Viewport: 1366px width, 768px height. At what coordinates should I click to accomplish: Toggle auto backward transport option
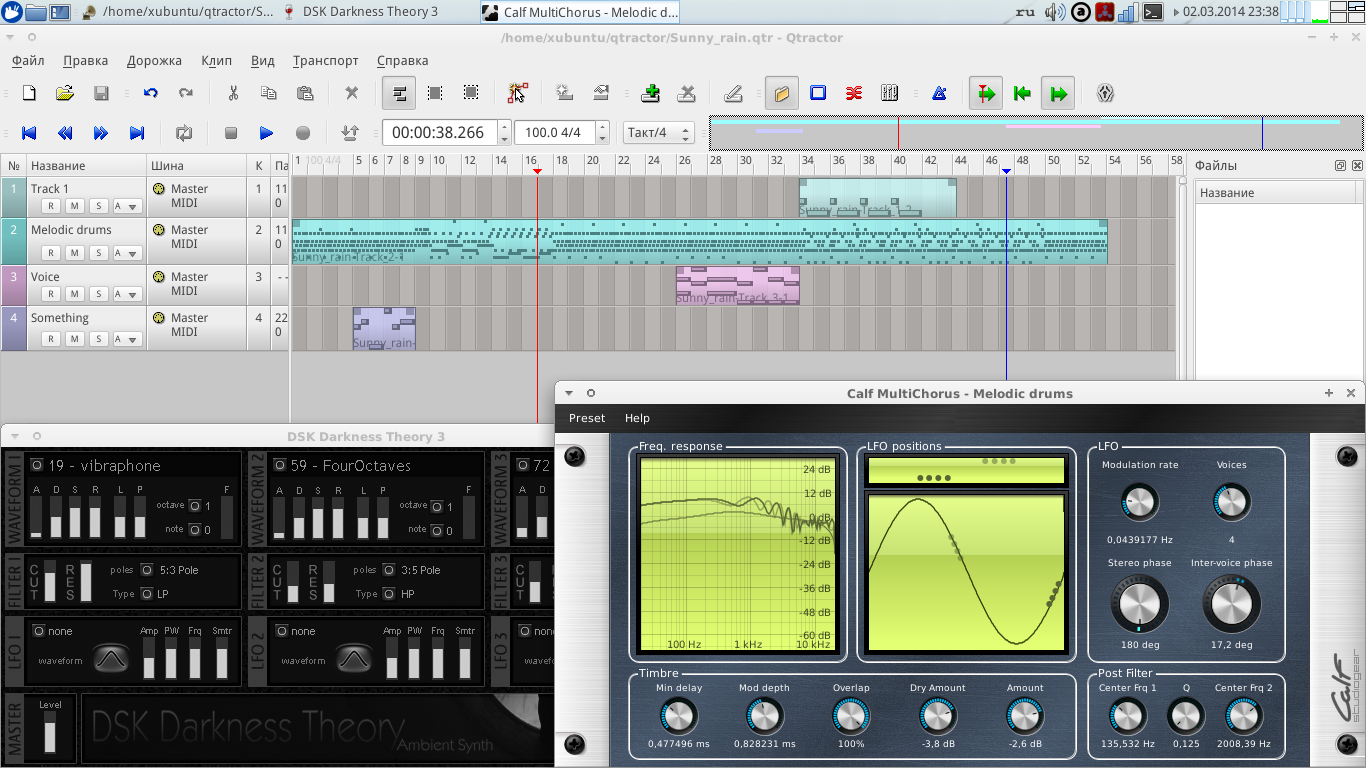pos(1022,93)
